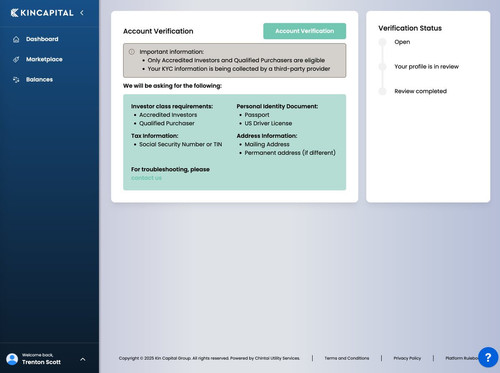The width and height of the screenshot is (500, 373).
Task: Click the 'Review completed' label
Action: [x=420, y=91]
